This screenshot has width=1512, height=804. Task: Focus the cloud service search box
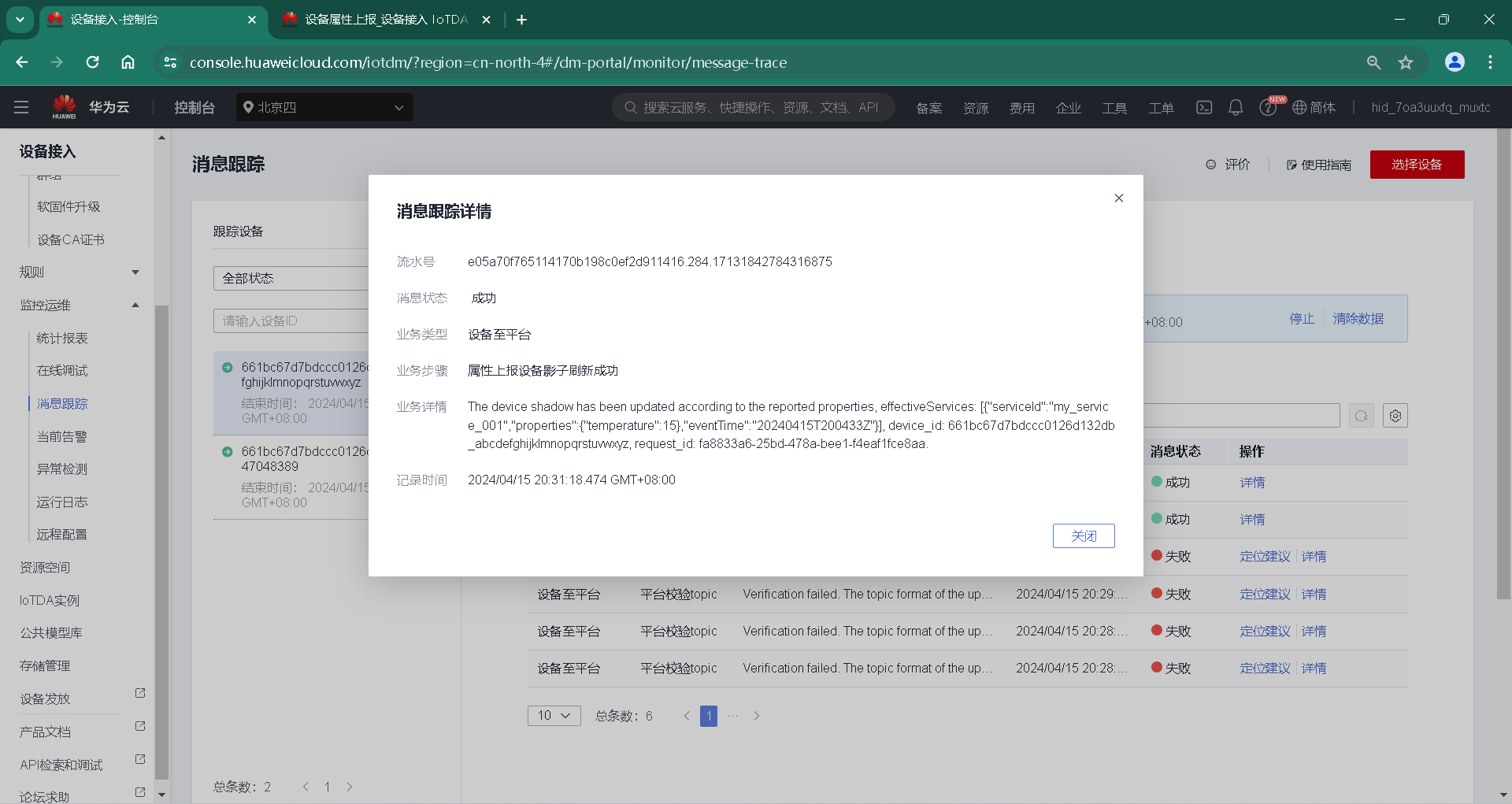coord(754,107)
